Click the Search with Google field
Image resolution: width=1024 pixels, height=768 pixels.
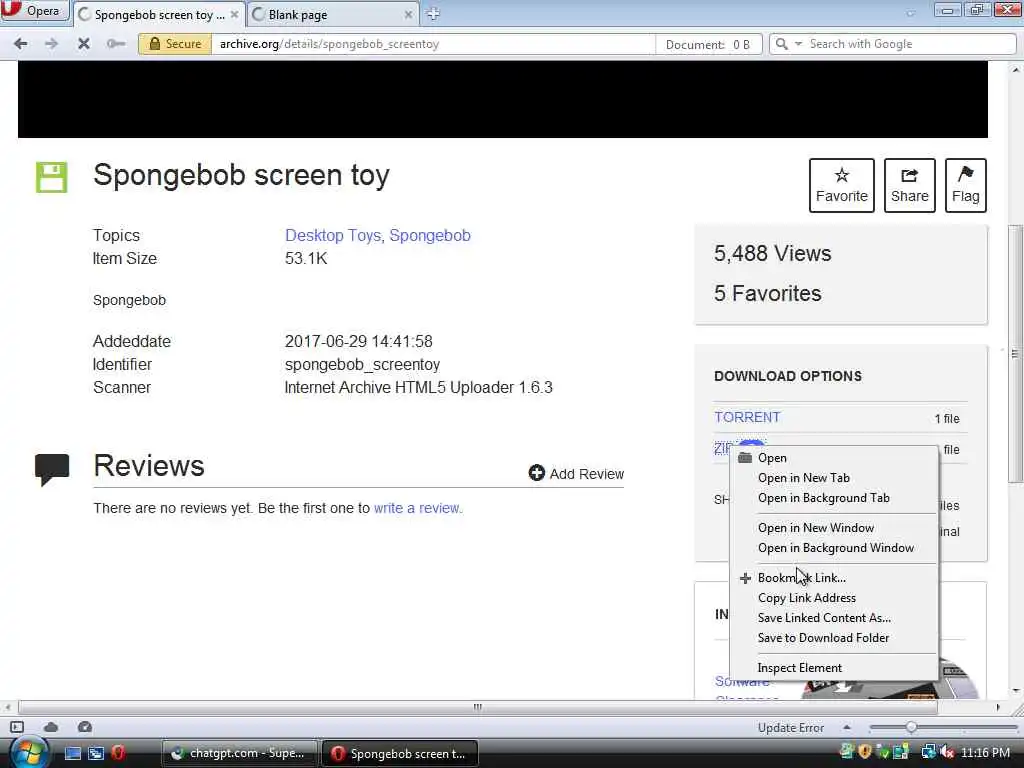coord(910,44)
